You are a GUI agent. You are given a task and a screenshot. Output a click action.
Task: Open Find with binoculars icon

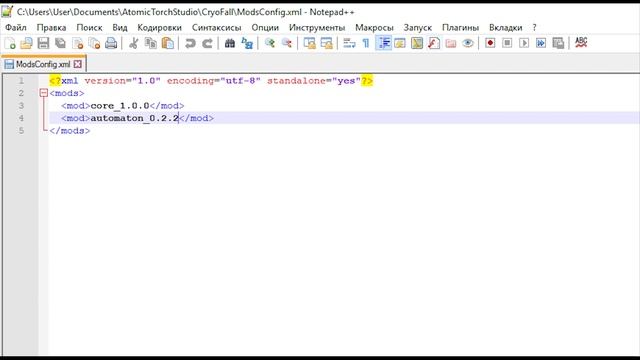[x=230, y=43]
